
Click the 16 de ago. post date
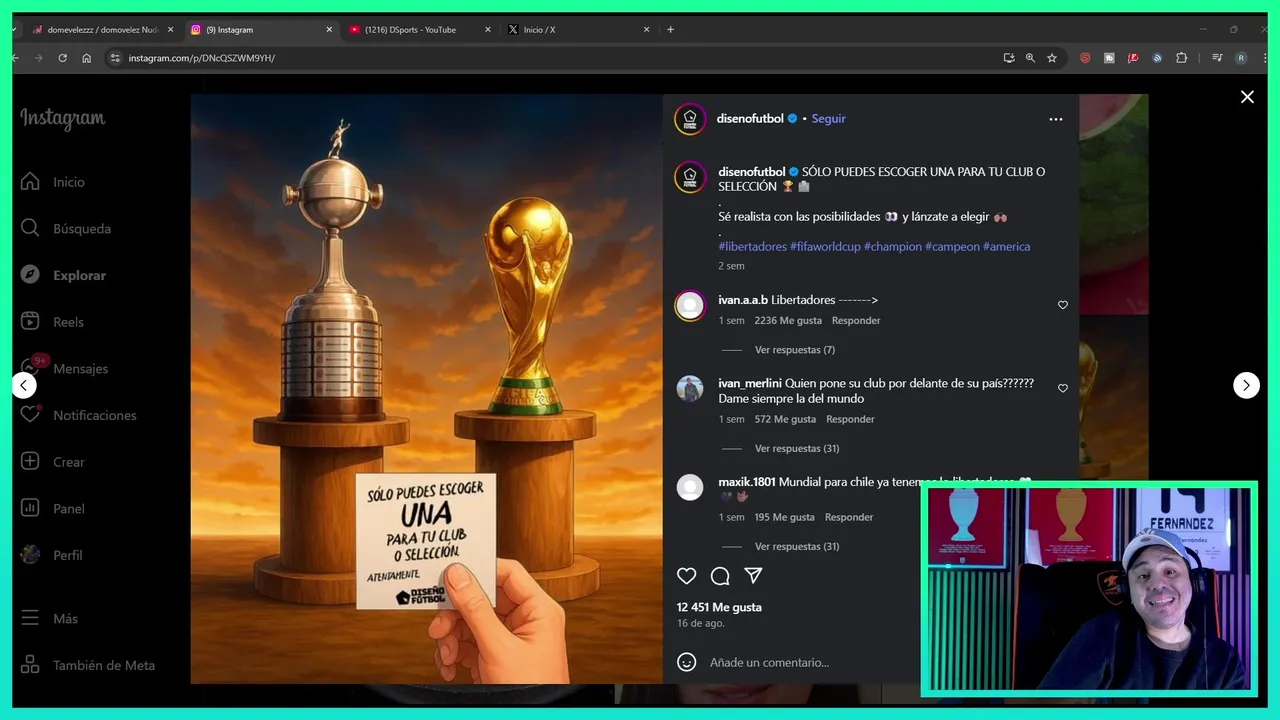(x=700, y=623)
